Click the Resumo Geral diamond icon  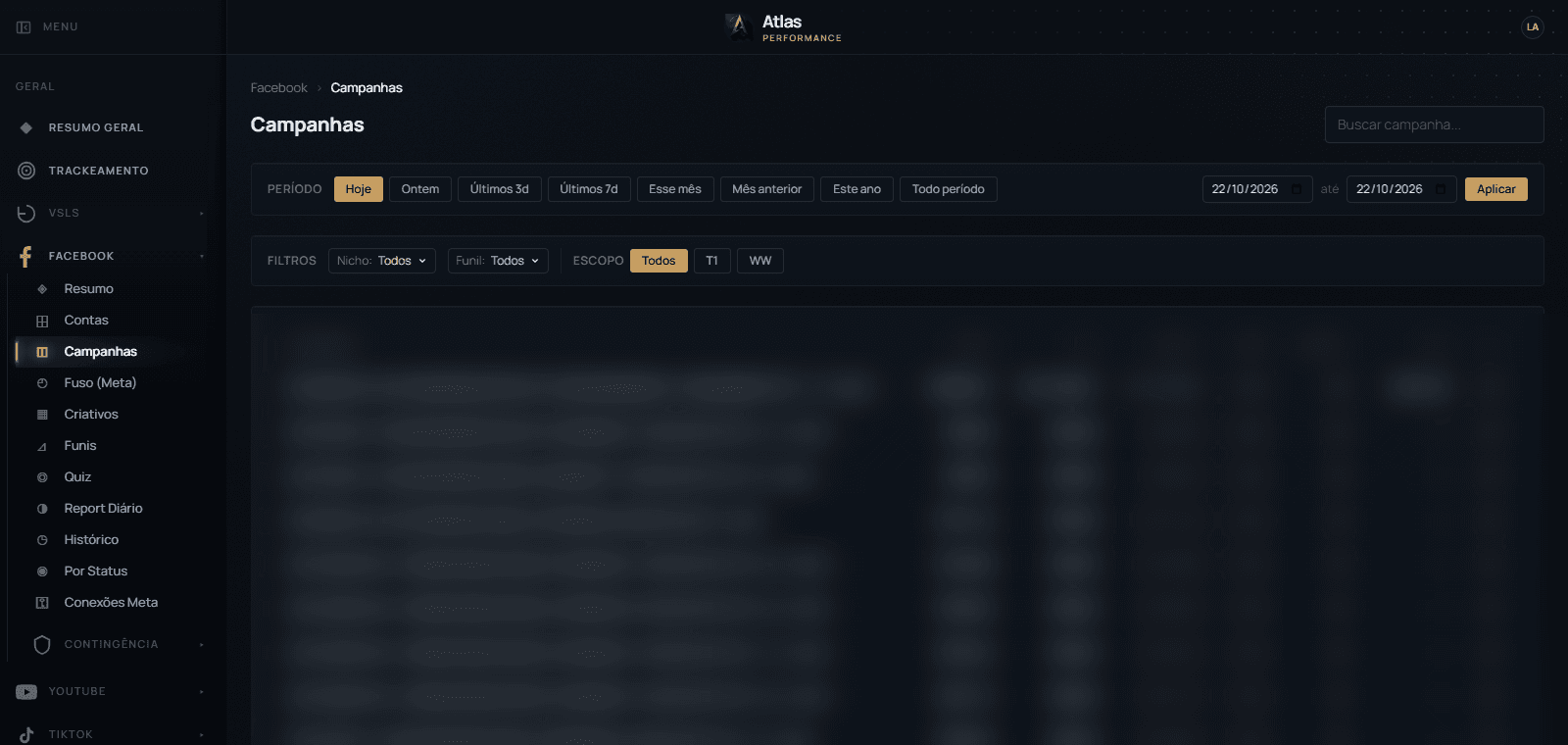(x=26, y=127)
